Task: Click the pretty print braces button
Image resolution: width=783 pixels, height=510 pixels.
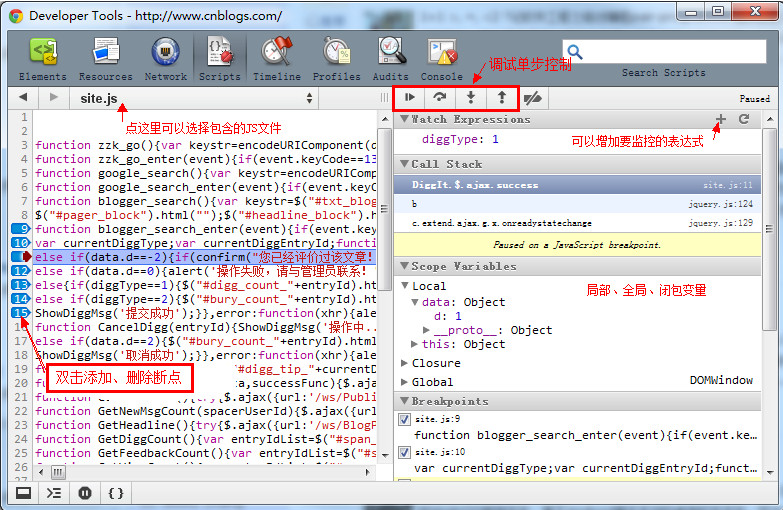Action: (116, 493)
